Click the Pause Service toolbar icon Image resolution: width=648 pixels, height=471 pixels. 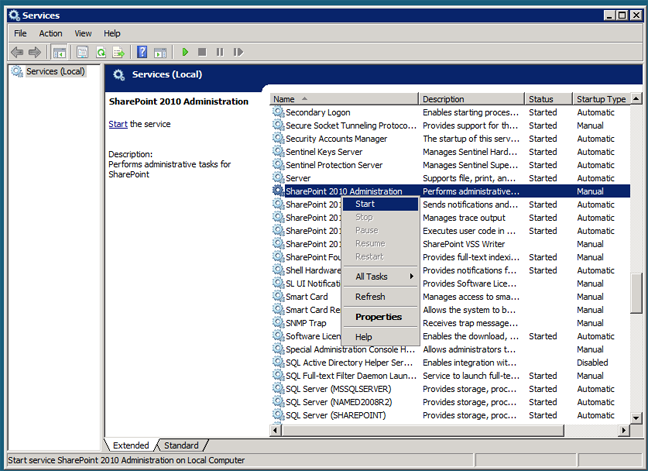[x=220, y=52]
